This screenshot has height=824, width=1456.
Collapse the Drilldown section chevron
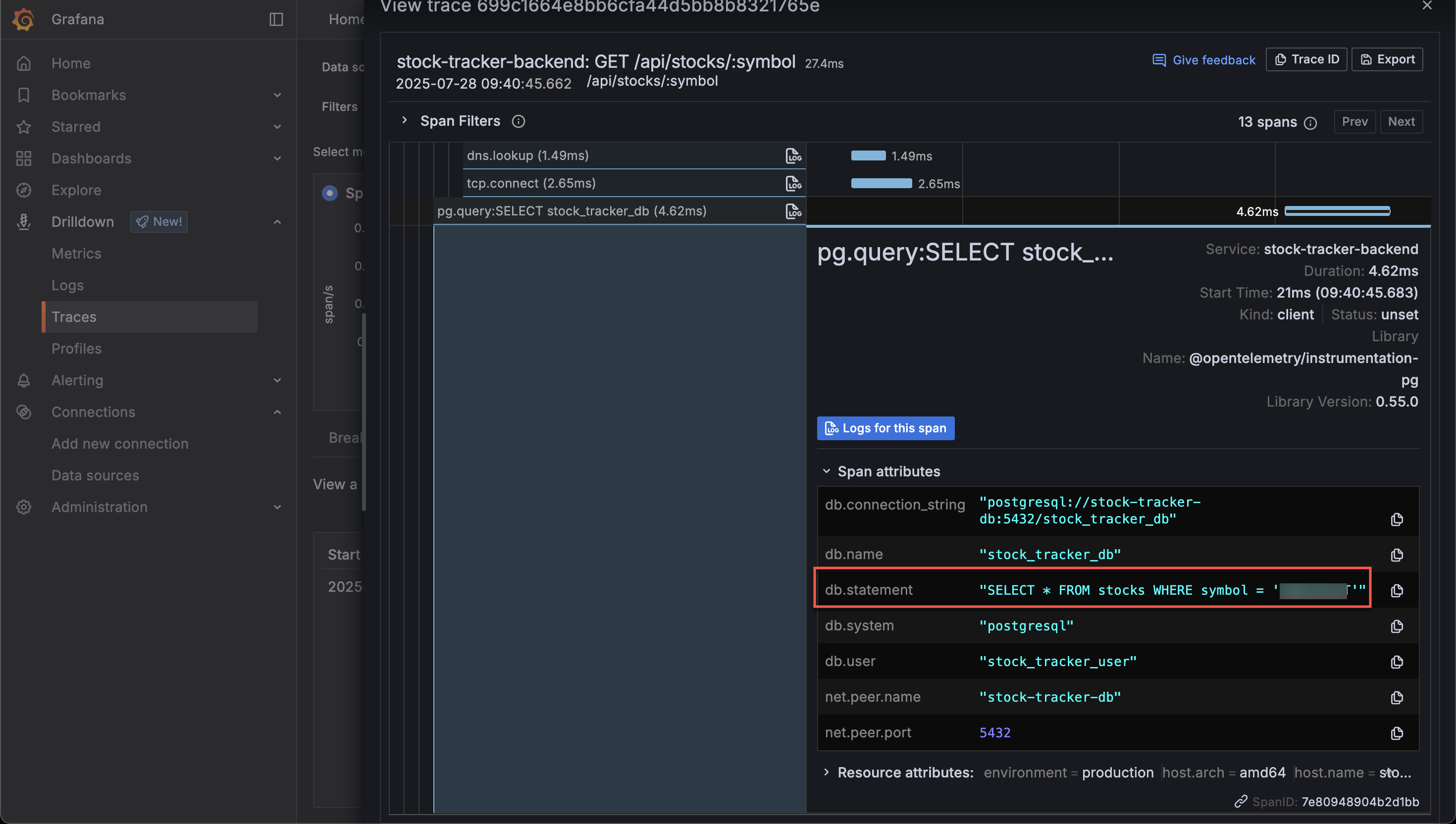tap(277, 222)
